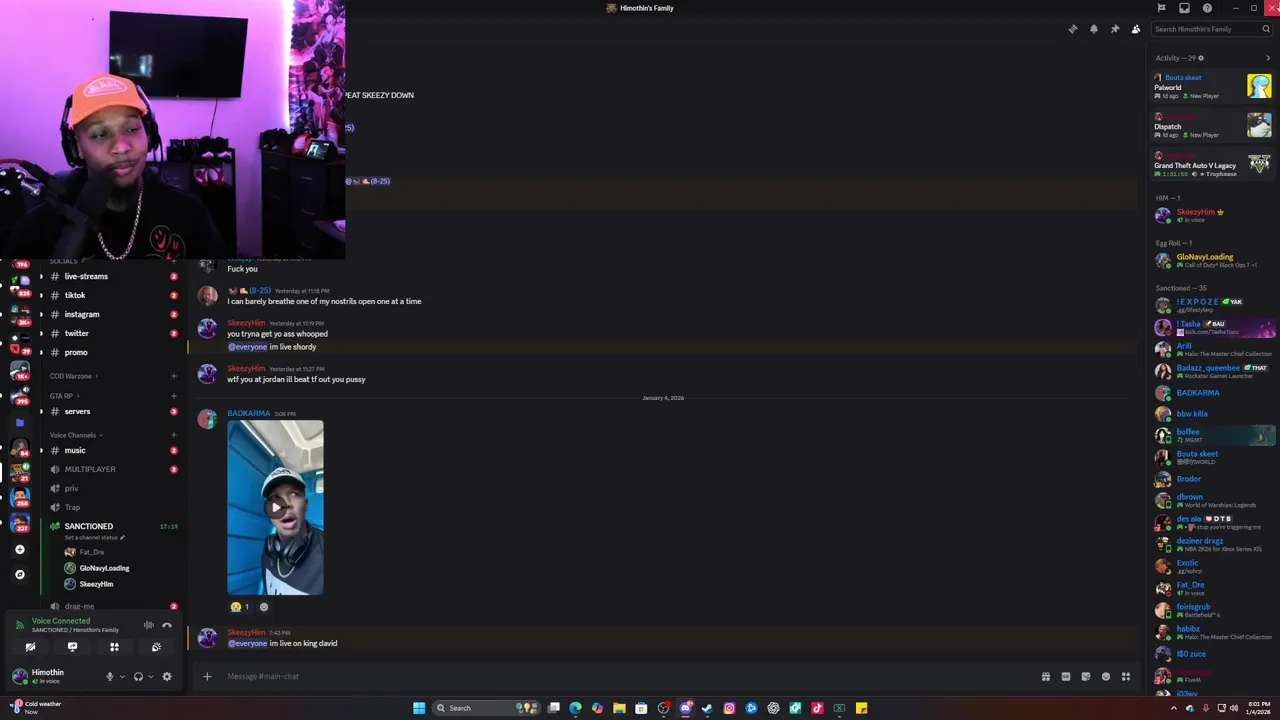Open the twitter channel
Viewport: 1280px width, 720px height.
click(112, 333)
